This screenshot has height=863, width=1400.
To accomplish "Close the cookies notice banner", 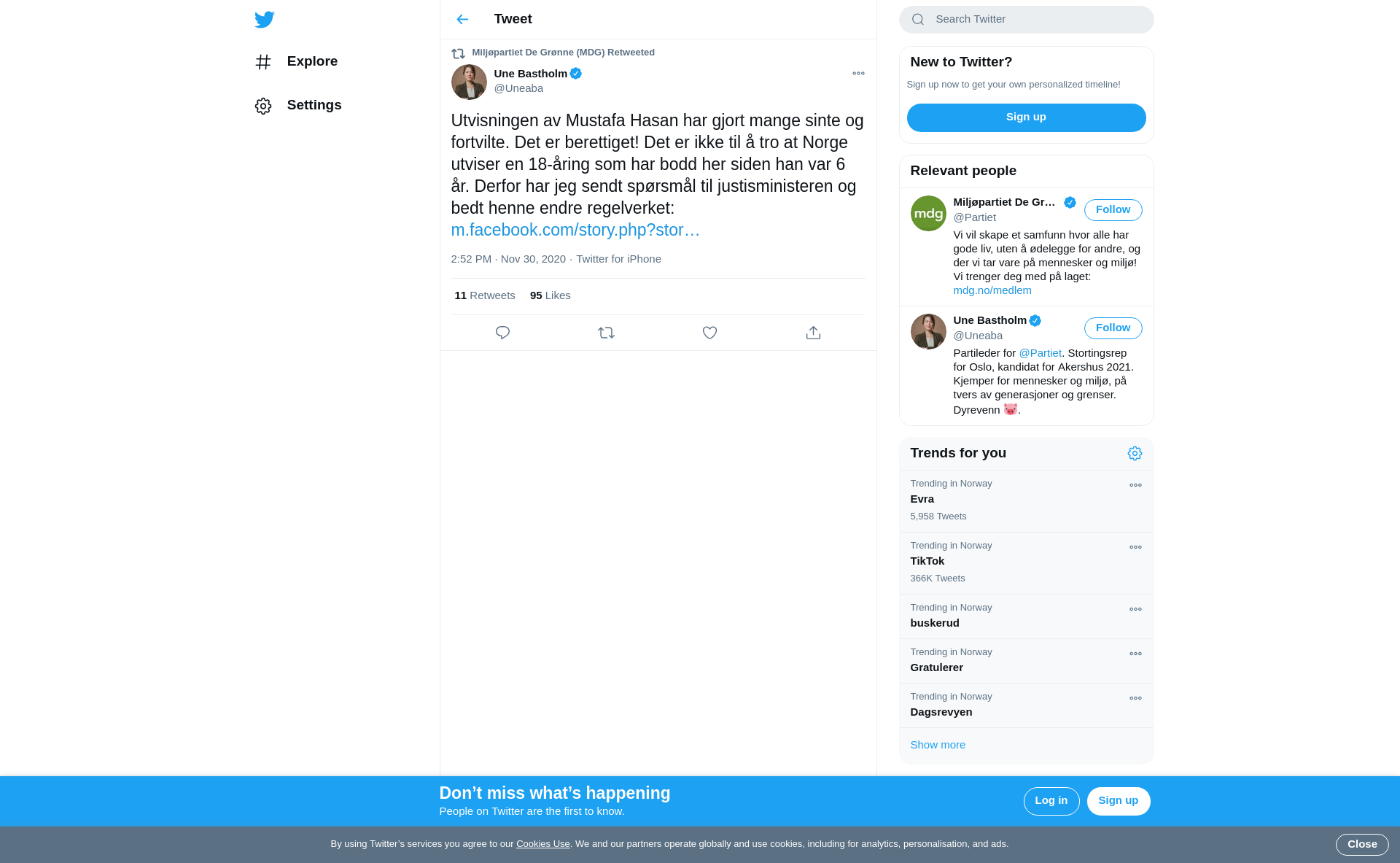I will pos(1361,845).
